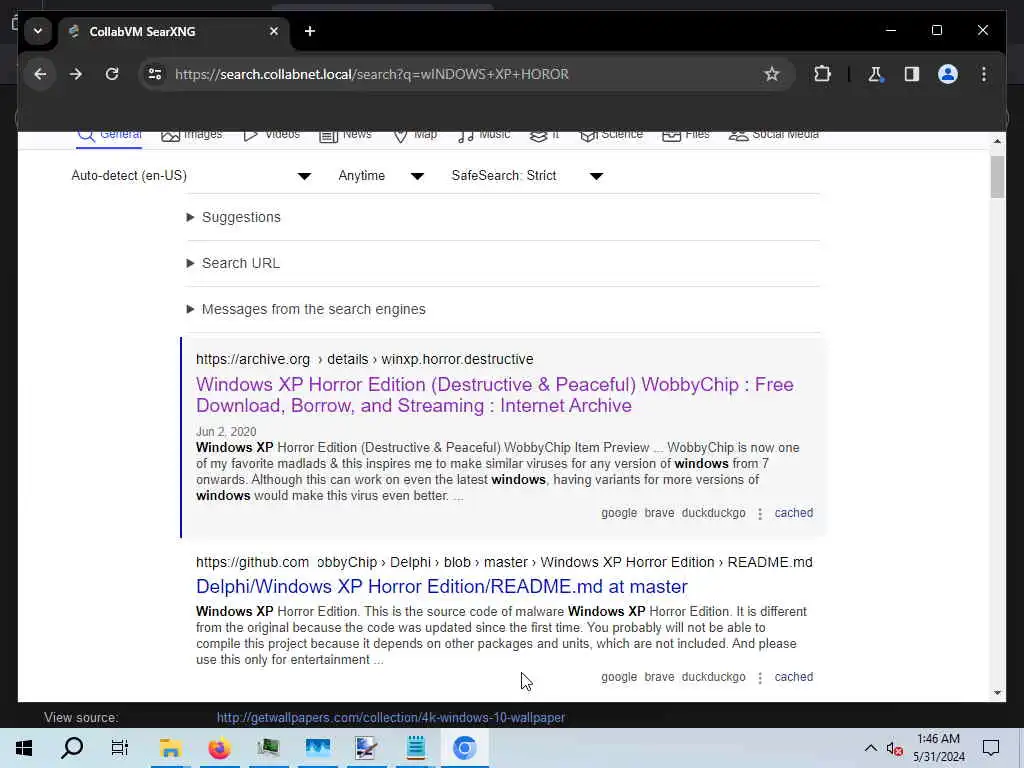Open three-dot options for archive.org result
The image size is (1024, 768).
(x=760, y=514)
